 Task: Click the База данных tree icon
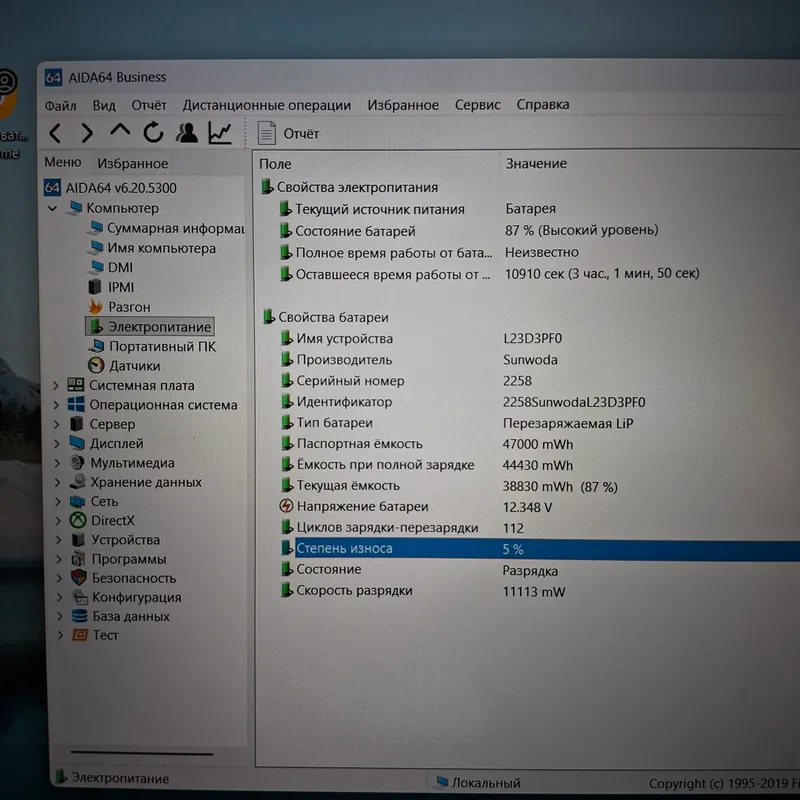[80, 616]
